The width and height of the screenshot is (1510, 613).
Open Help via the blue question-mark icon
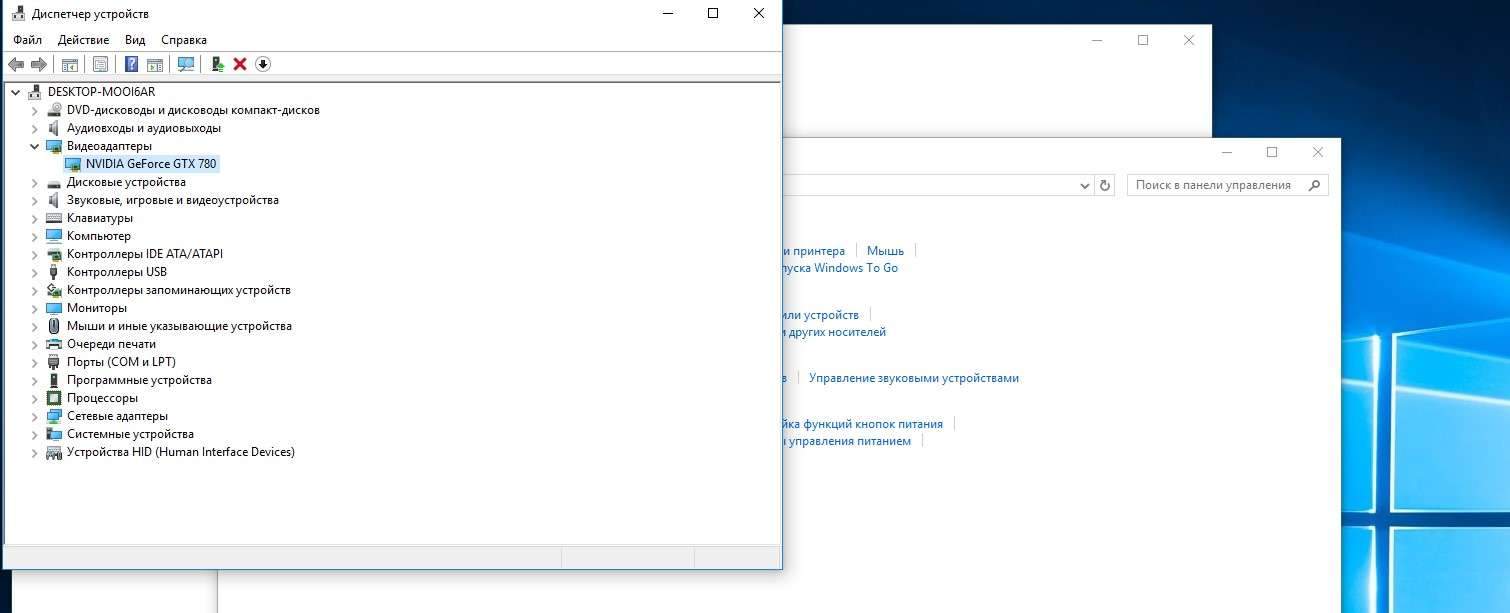[x=131, y=64]
